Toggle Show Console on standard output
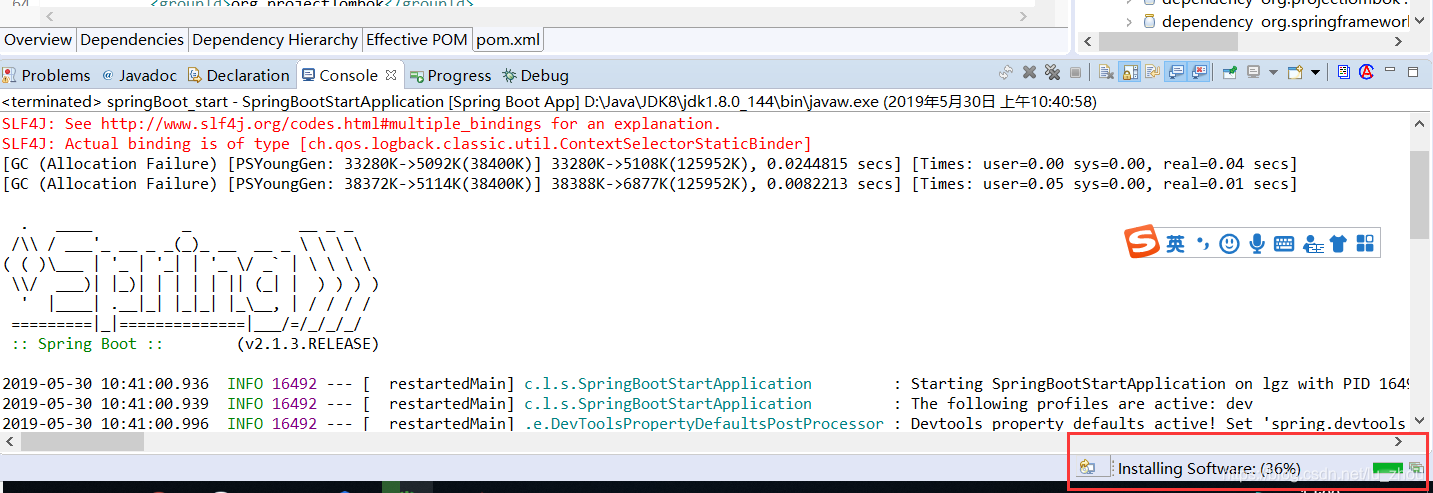This screenshot has width=1433, height=493. coord(1175,72)
